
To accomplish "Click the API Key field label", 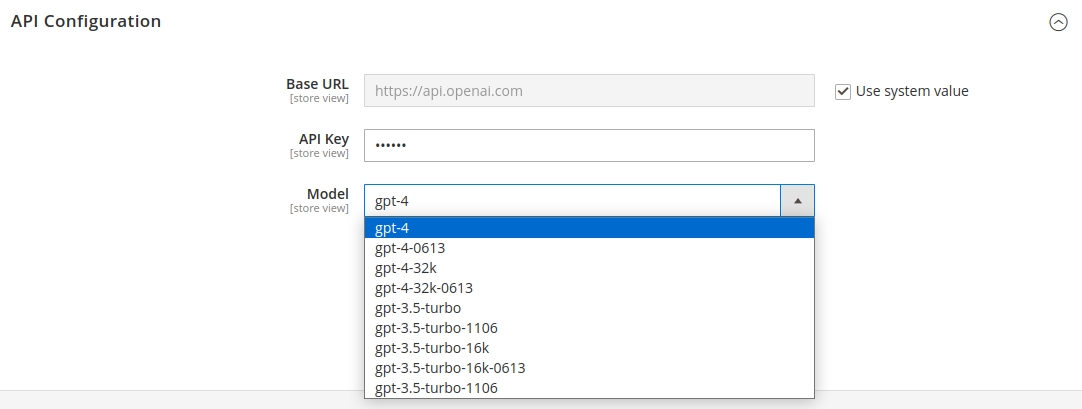I will [323, 139].
